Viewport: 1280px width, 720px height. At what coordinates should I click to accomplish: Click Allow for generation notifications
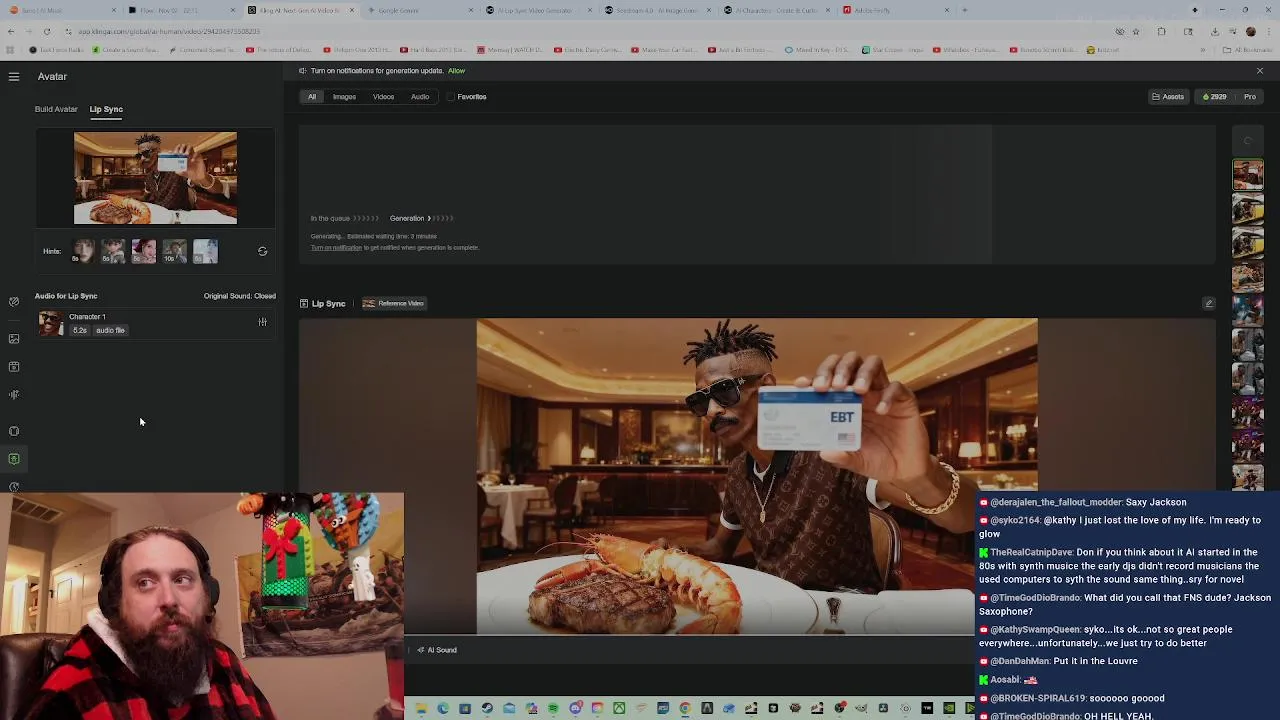pos(456,71)
